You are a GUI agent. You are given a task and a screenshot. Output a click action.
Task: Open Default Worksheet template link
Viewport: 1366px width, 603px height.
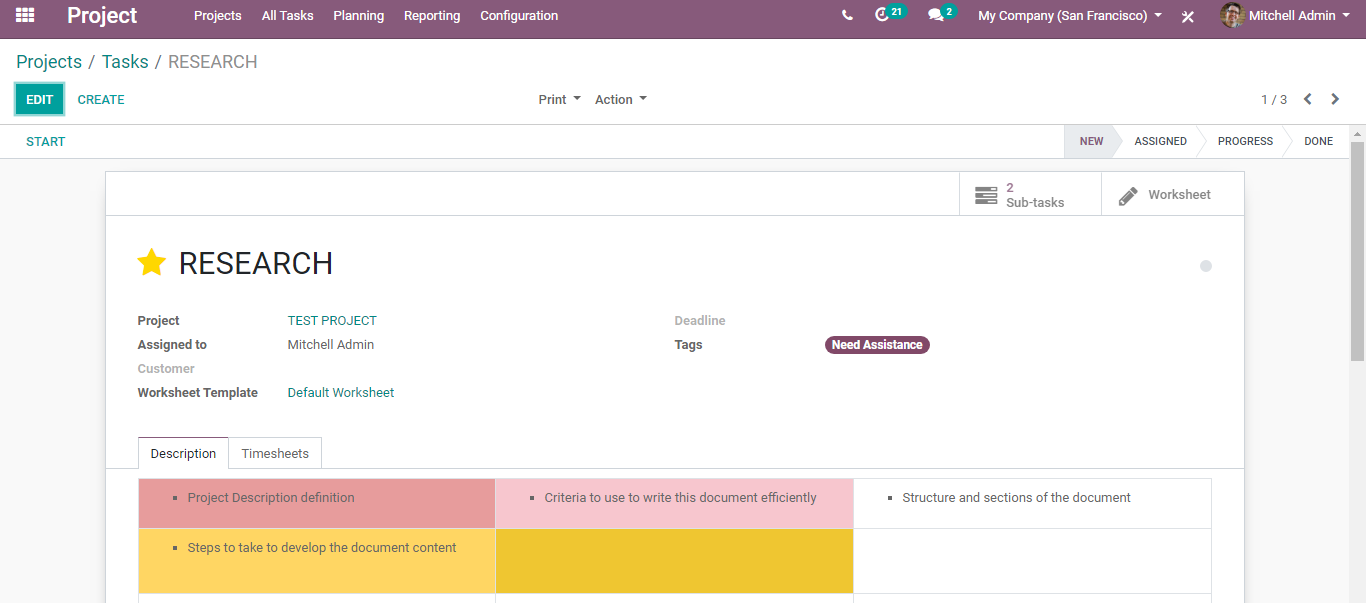click(341, 393)
